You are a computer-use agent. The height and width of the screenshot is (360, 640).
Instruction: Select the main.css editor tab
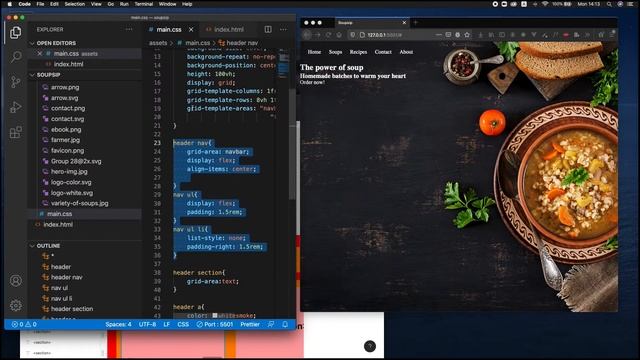tap(169, 29)
